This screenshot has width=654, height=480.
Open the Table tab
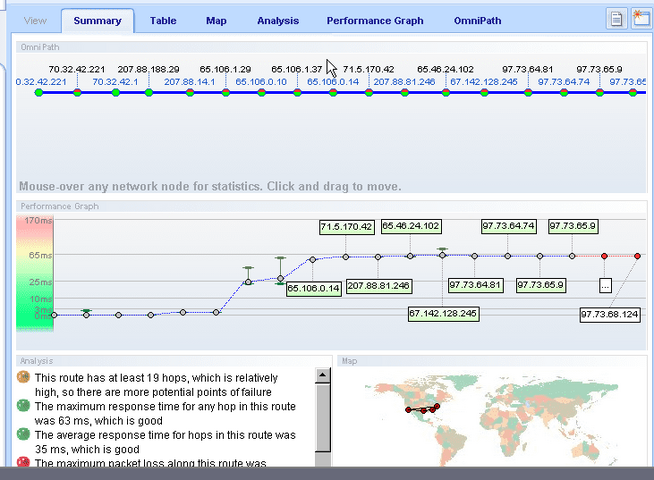(163, 21)
